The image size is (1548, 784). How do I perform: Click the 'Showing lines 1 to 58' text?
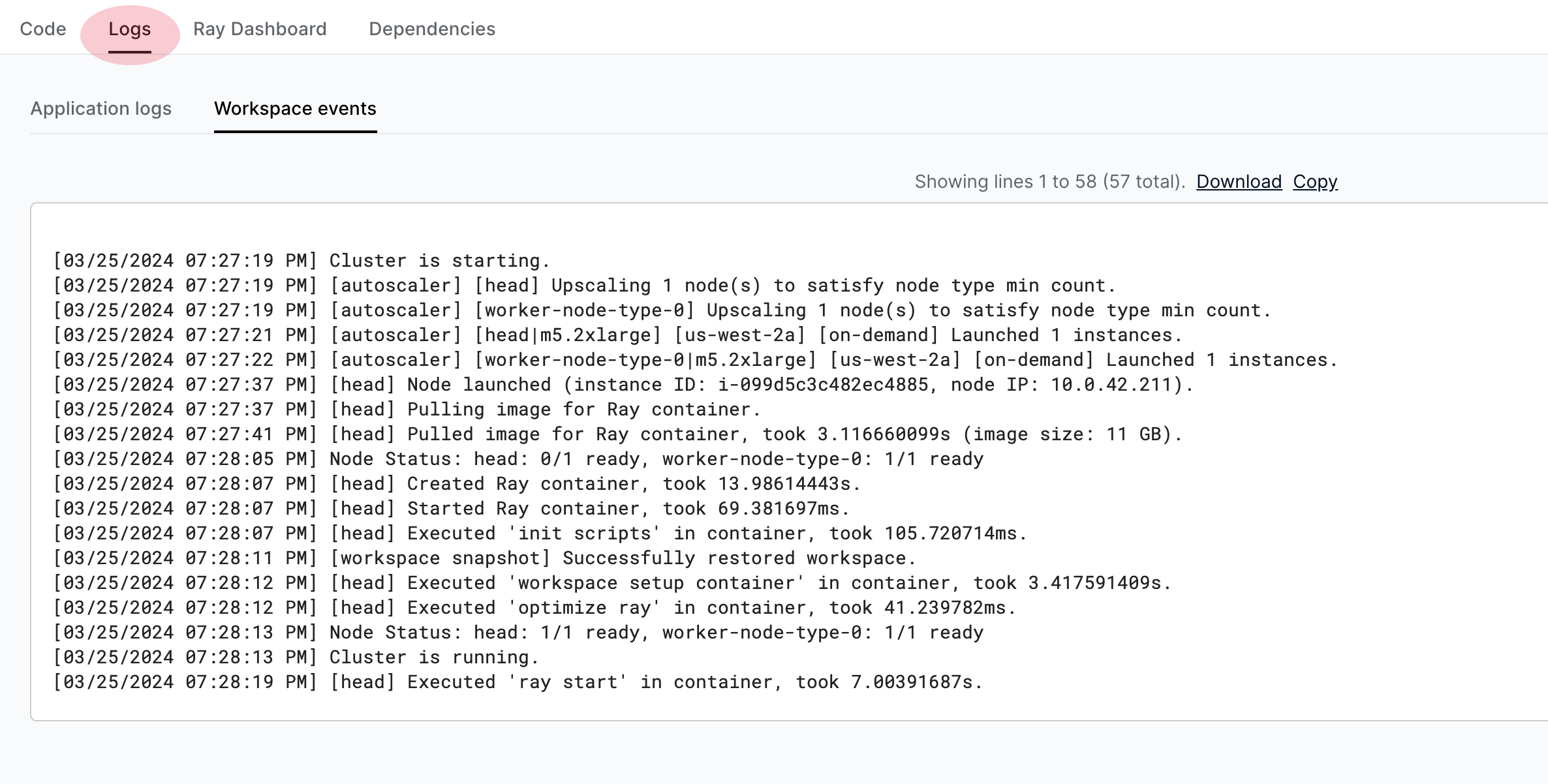coord(1049,181)
